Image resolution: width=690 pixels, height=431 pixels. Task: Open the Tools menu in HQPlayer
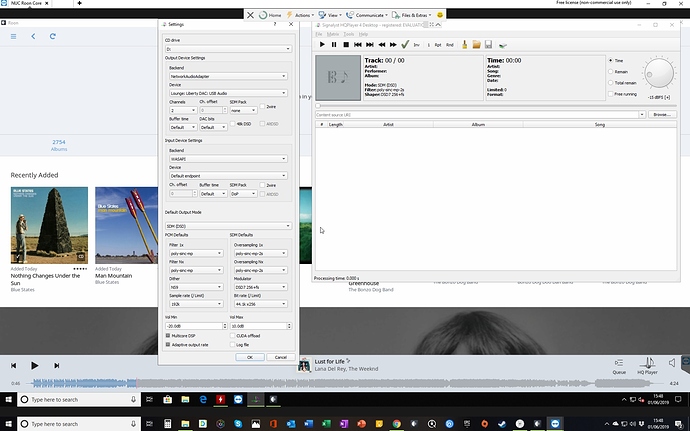point(349,34)
